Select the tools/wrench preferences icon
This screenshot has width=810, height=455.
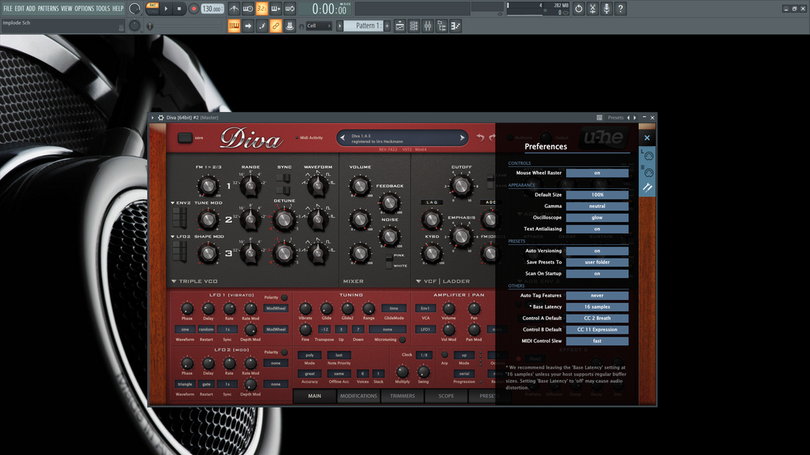[x=648, y=187]
